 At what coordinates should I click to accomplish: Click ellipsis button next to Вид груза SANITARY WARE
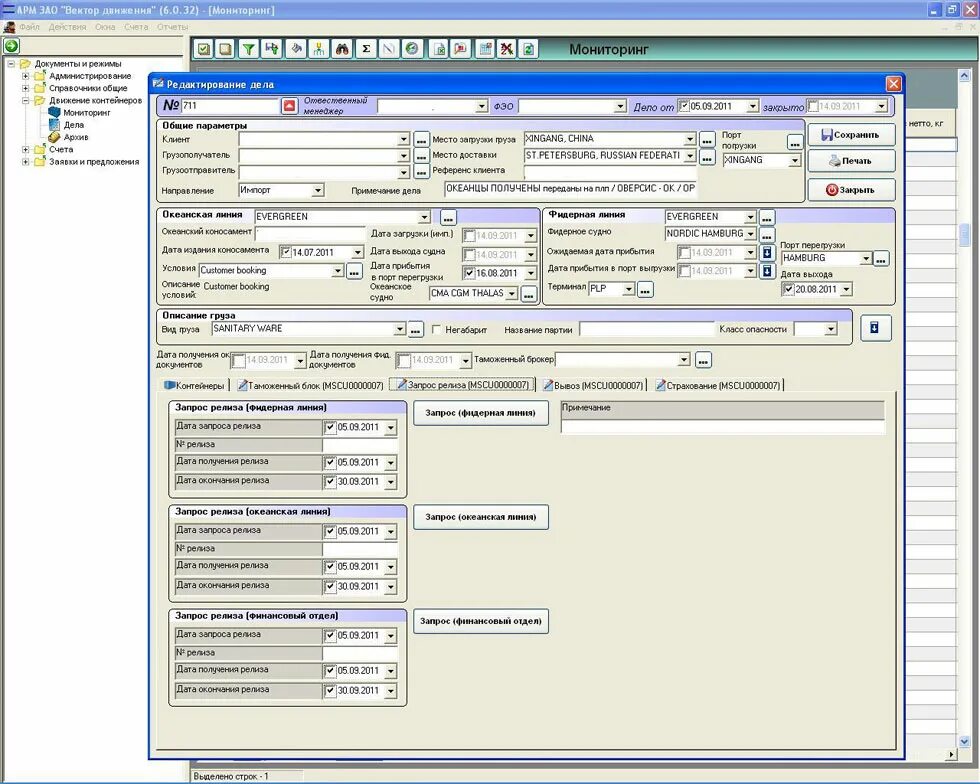[x=416, y=329]
